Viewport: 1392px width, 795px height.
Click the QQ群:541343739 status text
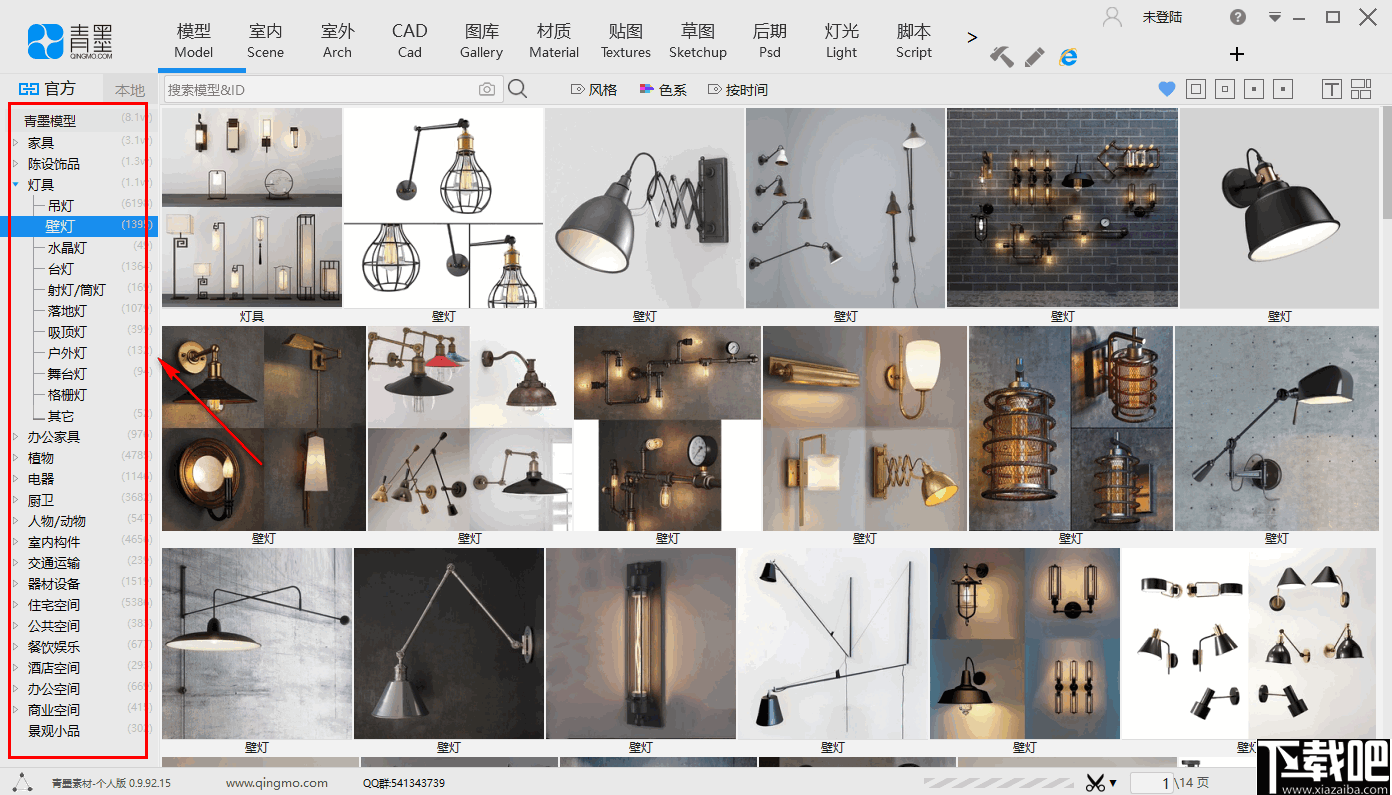click(x=404, y=783)
